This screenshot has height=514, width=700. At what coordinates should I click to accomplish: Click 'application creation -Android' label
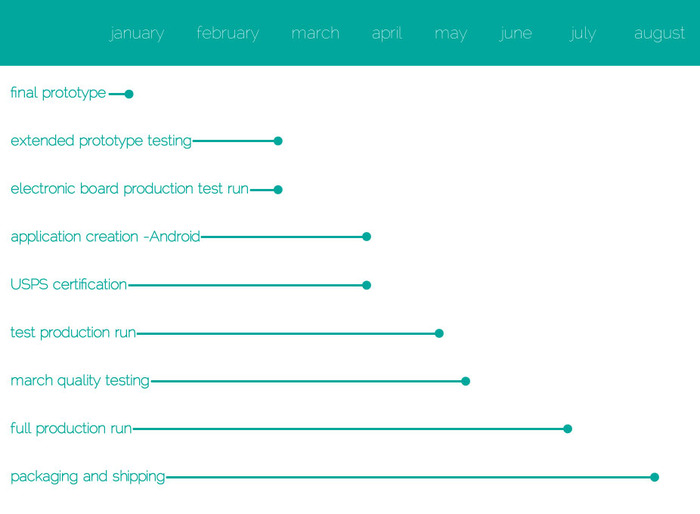[105, 237]
